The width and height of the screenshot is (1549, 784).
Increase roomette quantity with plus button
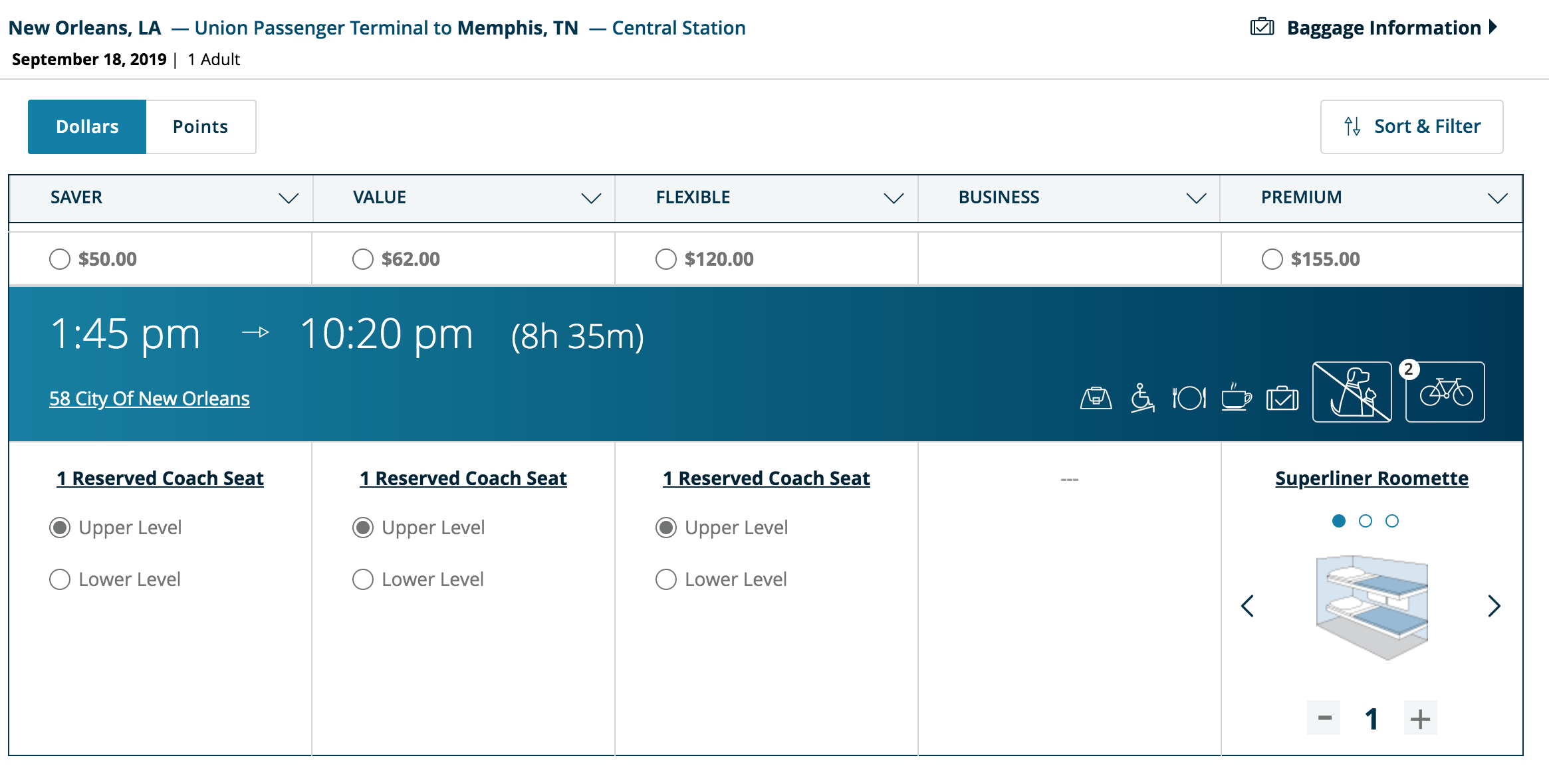tap(1420, 718)
